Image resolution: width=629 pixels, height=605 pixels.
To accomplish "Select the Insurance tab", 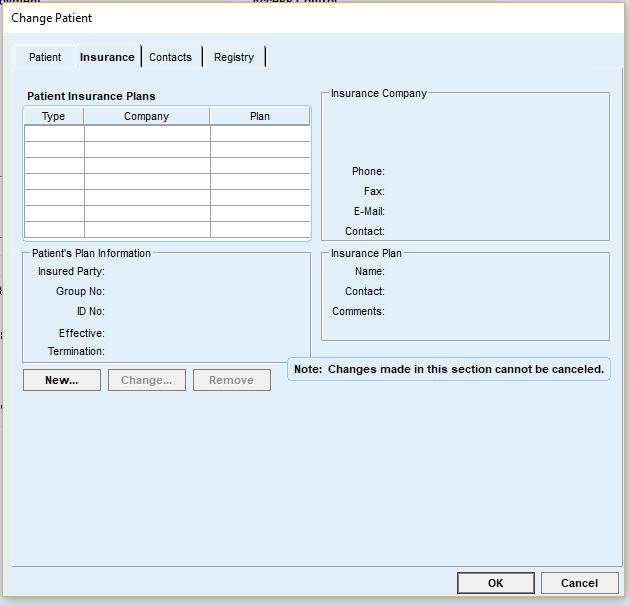I will 107,57.
